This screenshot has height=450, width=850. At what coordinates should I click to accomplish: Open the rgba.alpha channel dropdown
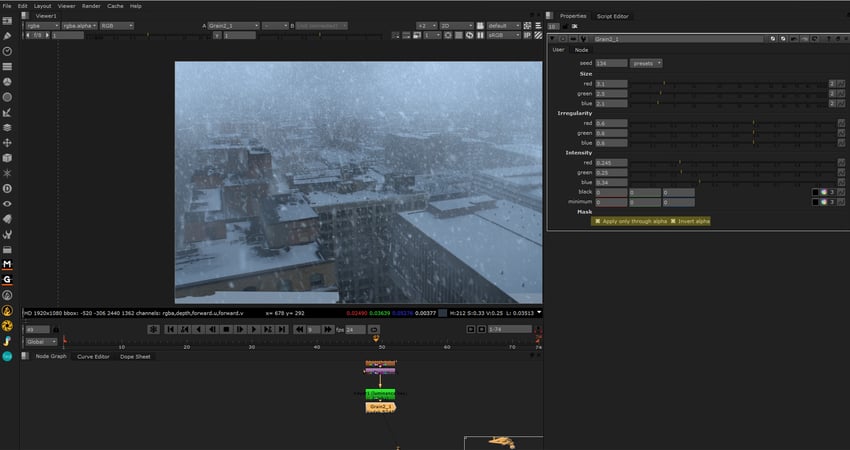[79, 25]
